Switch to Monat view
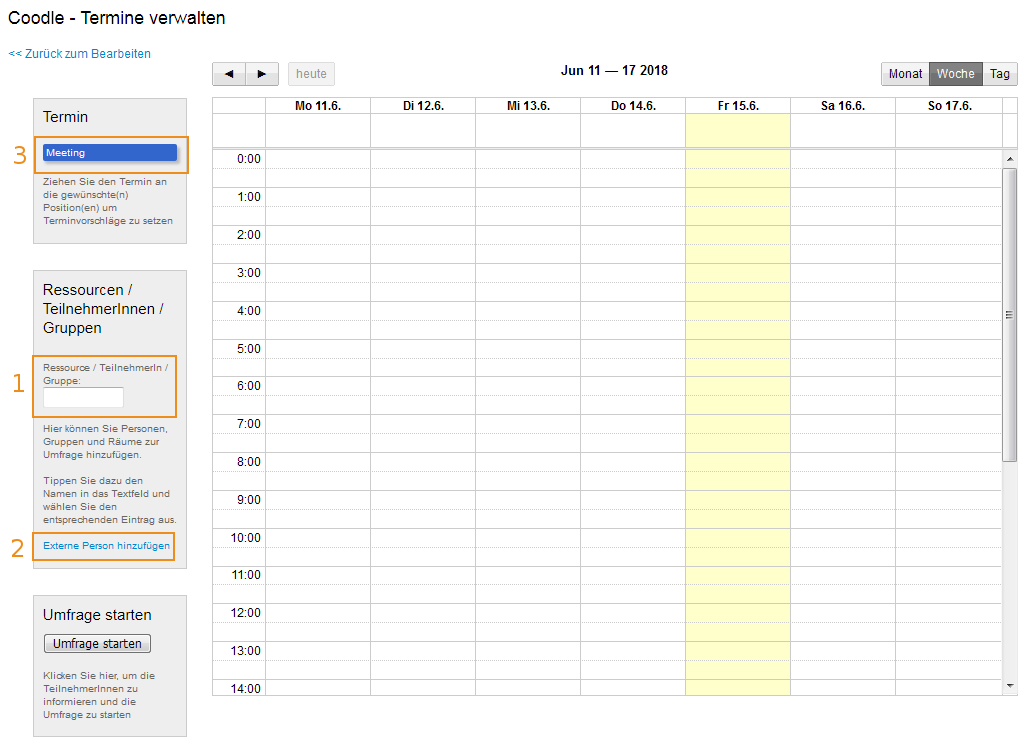 [x=905, y=74]
